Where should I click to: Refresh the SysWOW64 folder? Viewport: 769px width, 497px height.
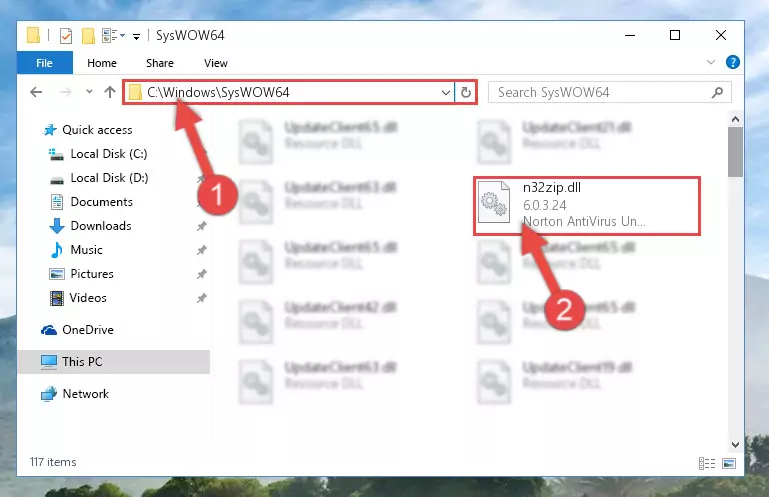click(x=466, y=92)
